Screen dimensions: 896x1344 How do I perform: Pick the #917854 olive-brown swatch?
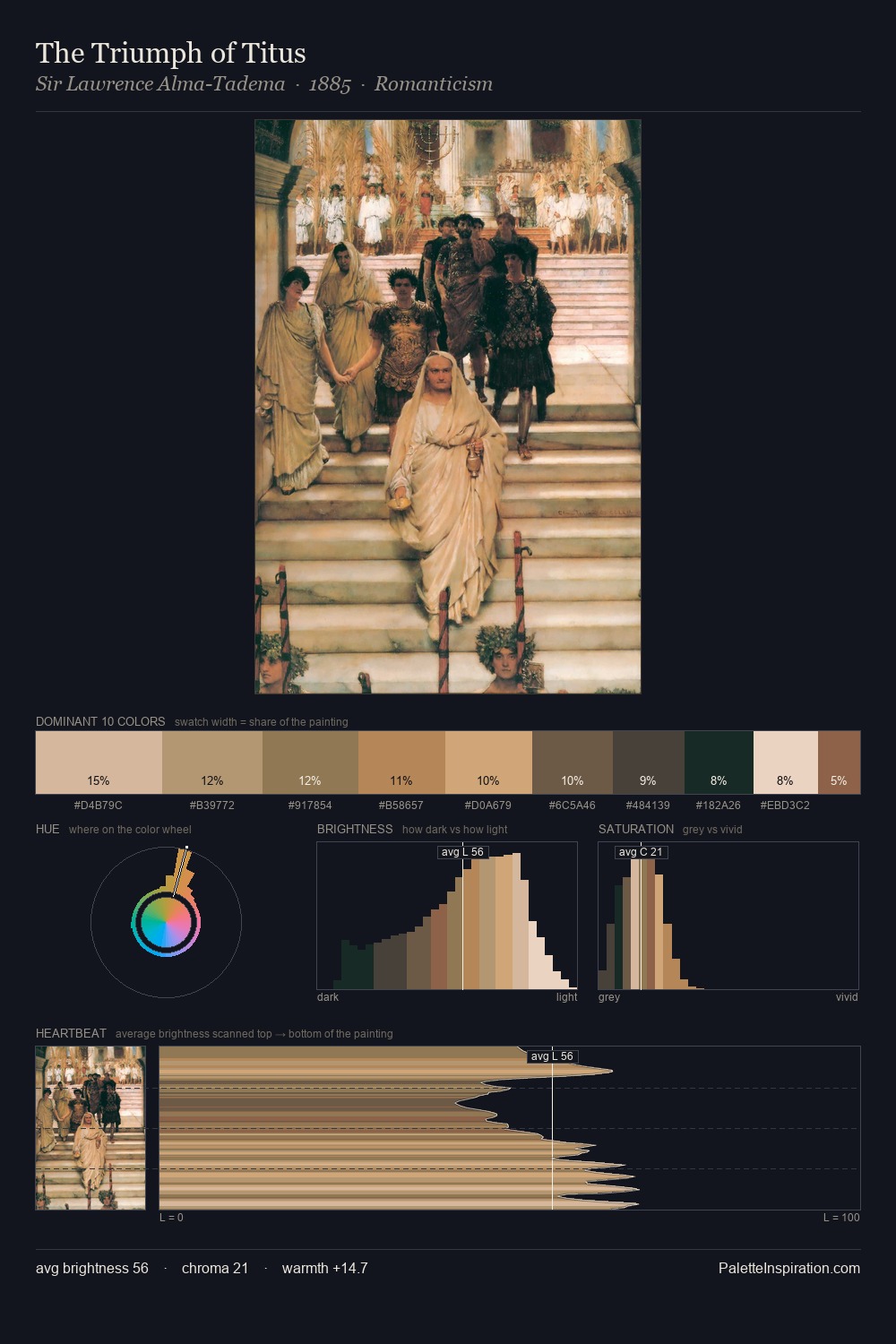tap(310, 762)
